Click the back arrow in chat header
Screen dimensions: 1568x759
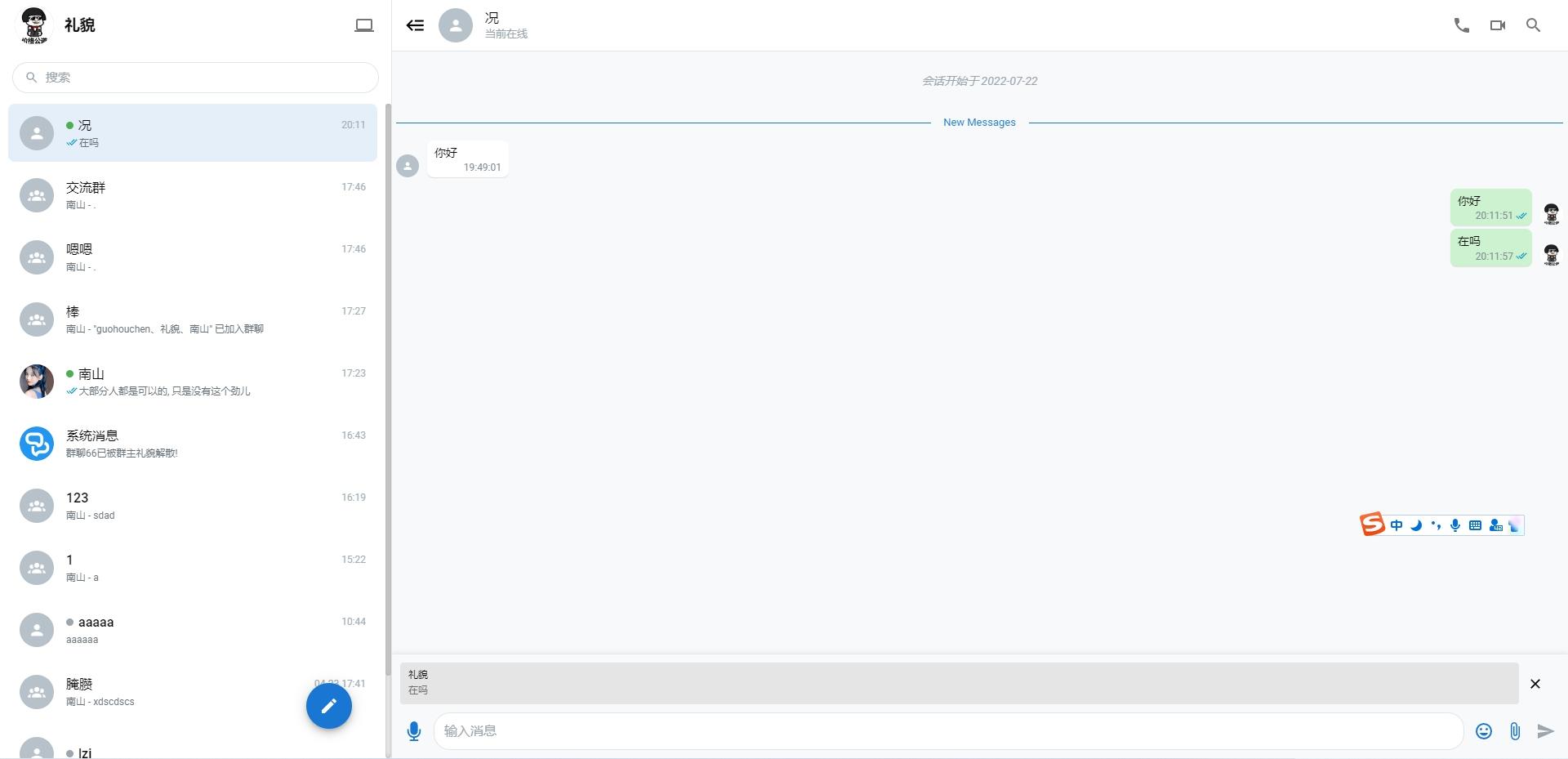click(415, 25)
